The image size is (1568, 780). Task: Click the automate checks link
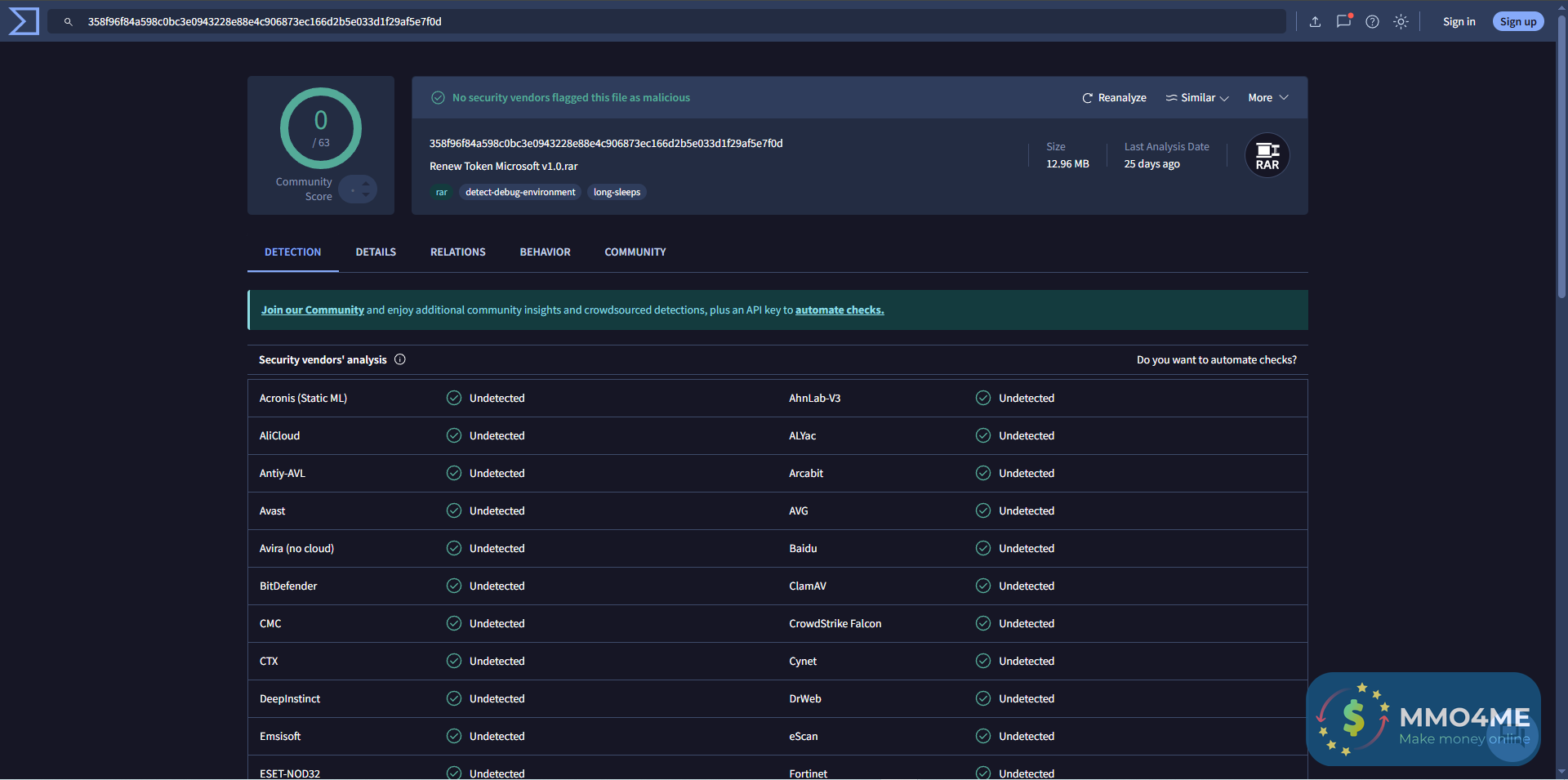point(839,310)
